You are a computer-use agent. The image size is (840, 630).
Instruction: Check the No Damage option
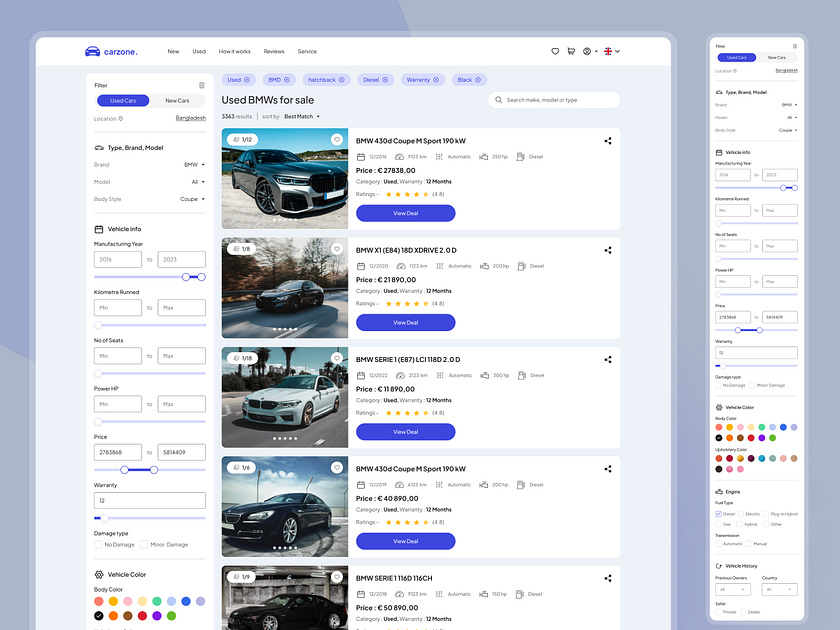pos(98,545)
